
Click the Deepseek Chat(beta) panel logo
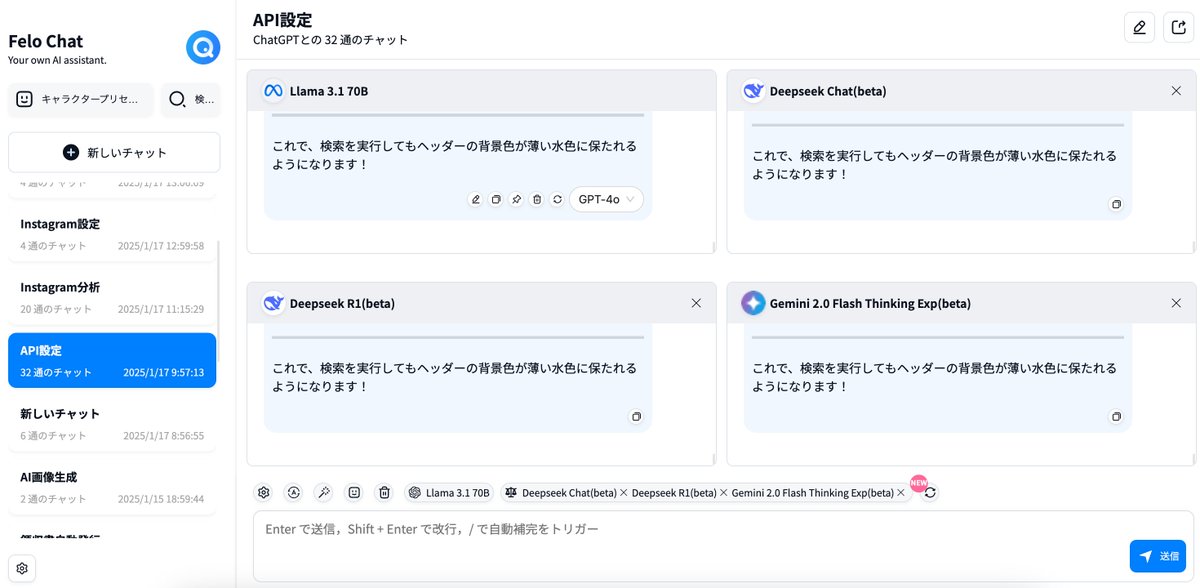click(x=753, y=91)
